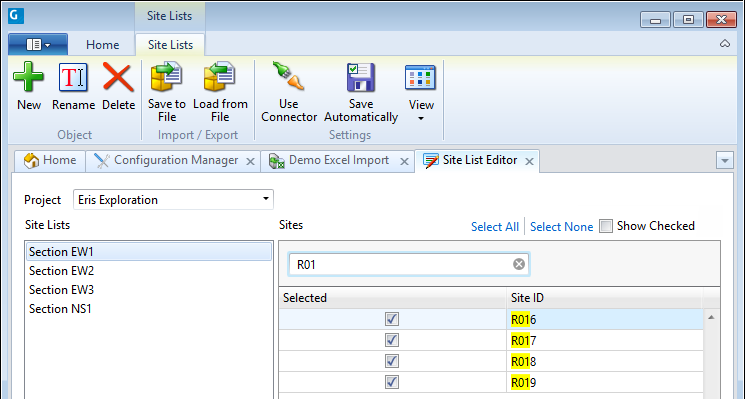Click the Rename text icon
The image size is (746, 399).
pos(73,77)
